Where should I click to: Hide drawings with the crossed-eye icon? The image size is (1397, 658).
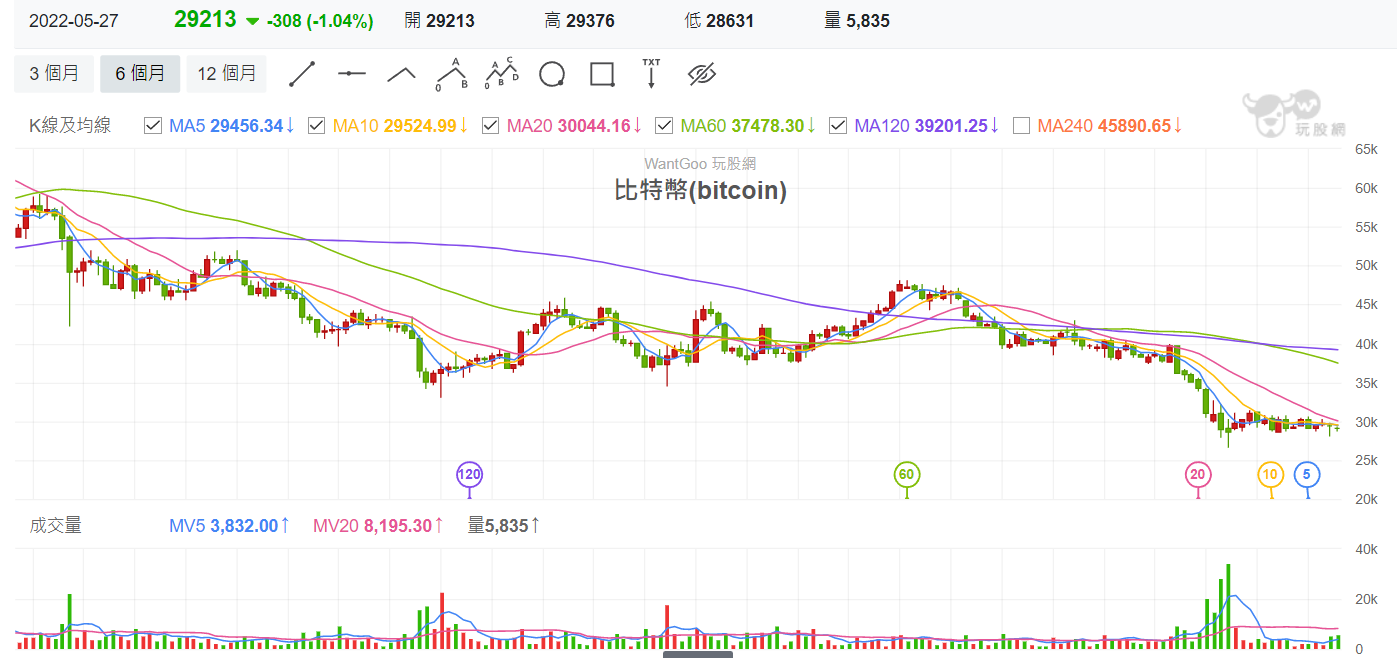(x=703, y=73)
